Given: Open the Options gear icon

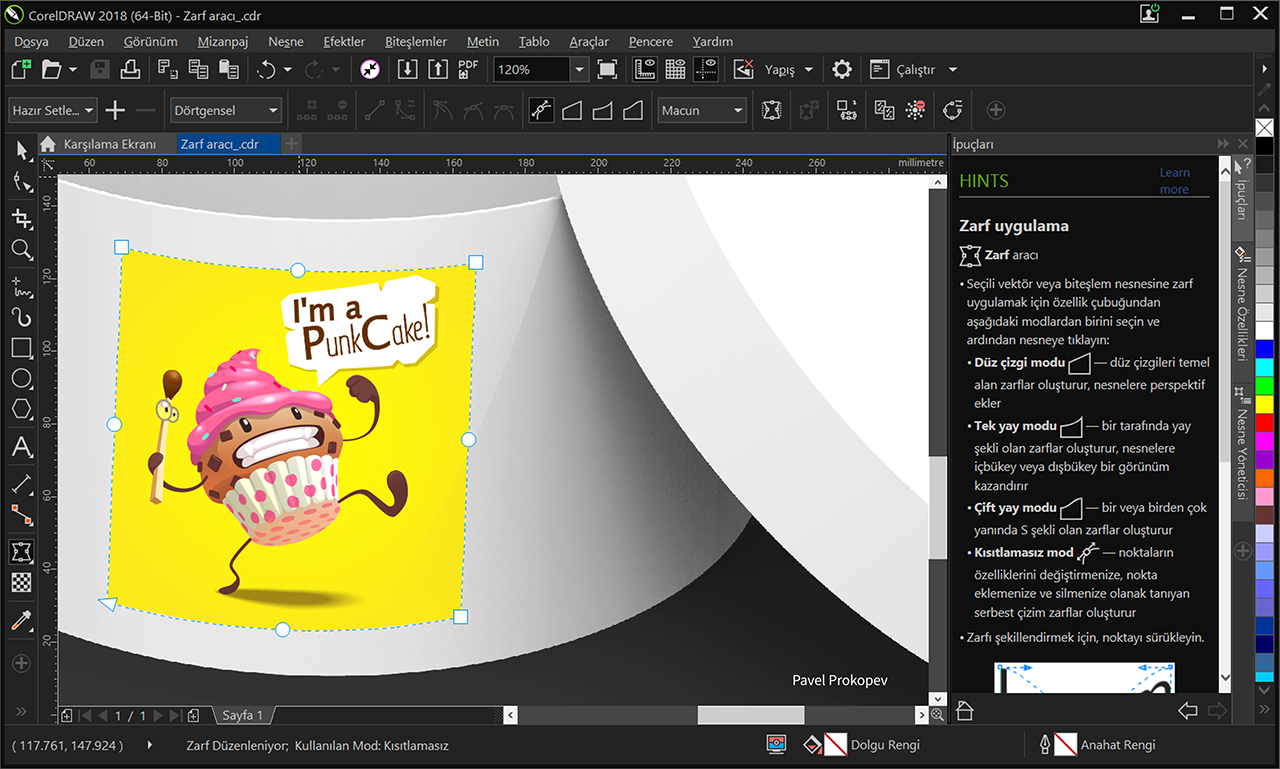Looking at the screenshot, I should (842, 69).
